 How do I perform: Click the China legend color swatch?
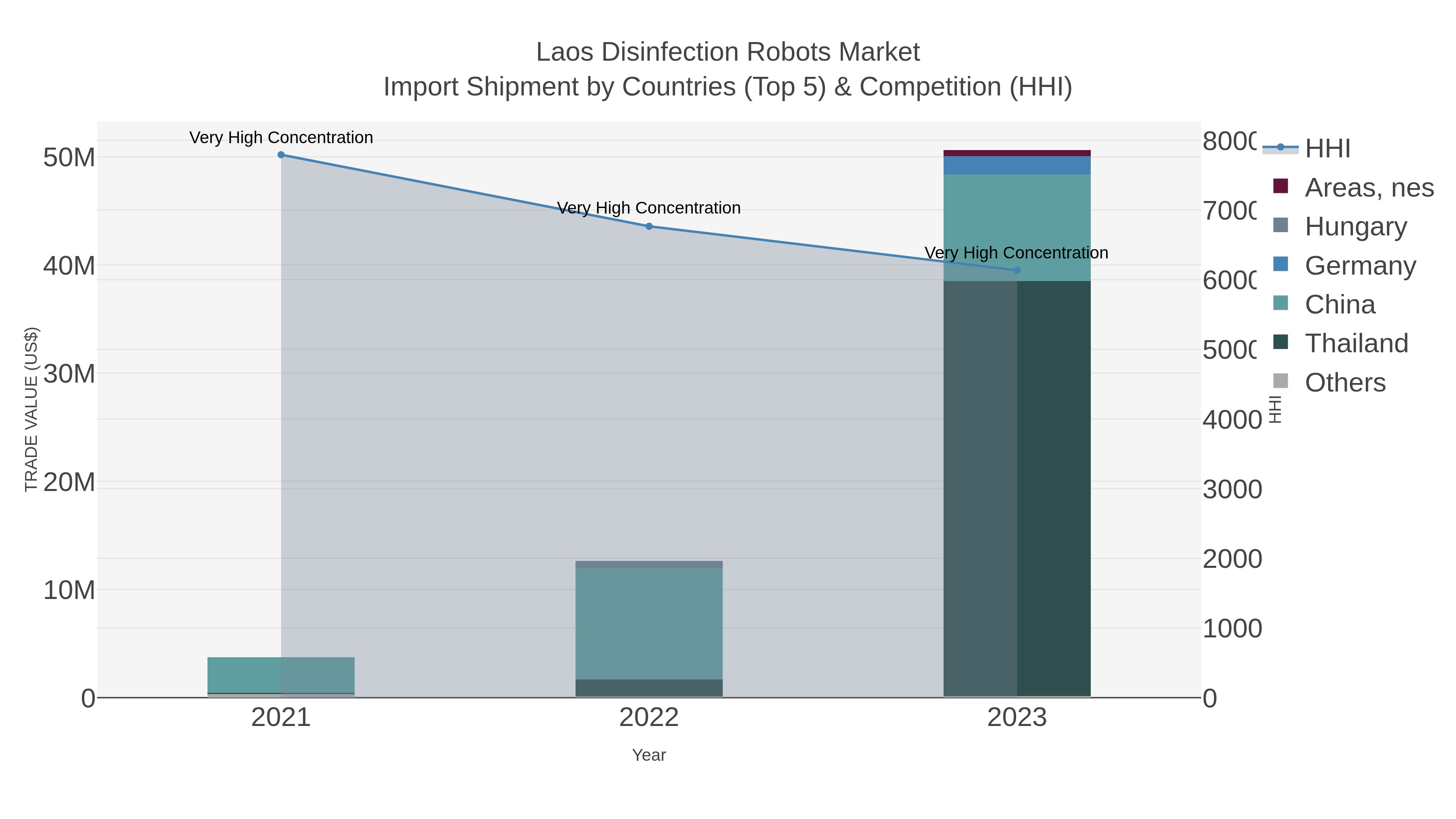click(x=1280, y=303)
